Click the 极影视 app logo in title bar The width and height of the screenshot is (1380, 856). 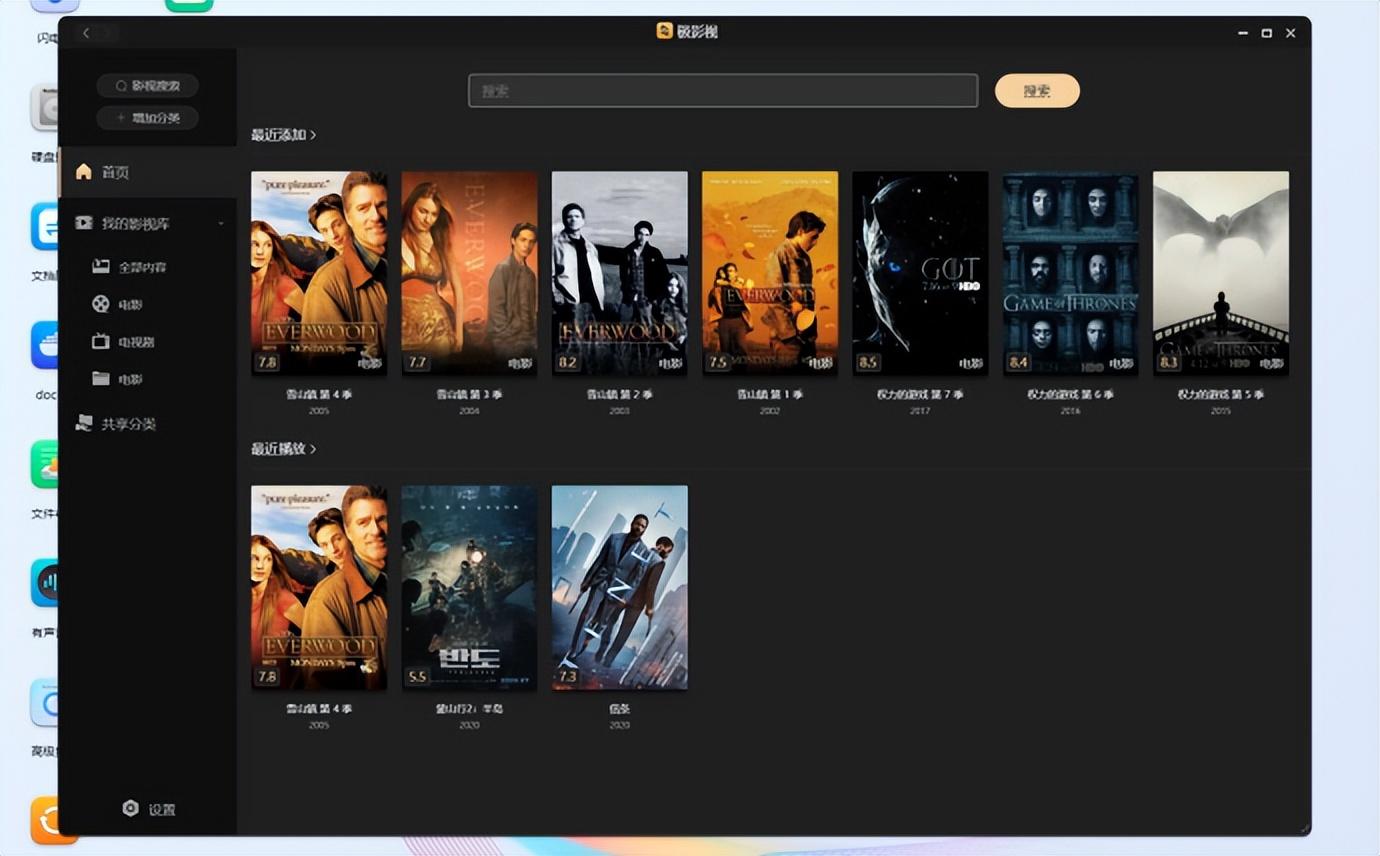pos(664,31)
